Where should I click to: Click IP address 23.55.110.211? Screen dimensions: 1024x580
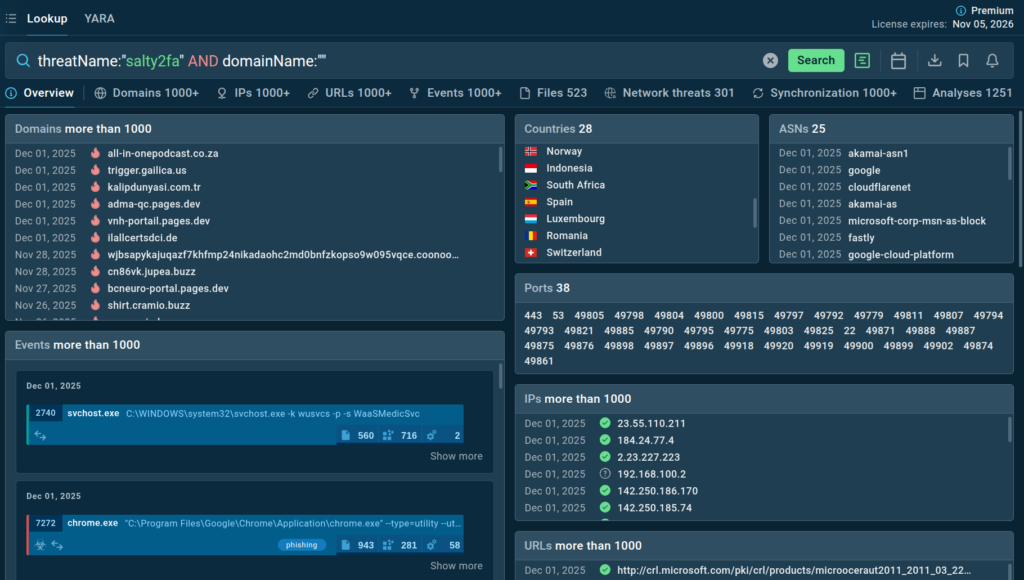tap(651, 423)
